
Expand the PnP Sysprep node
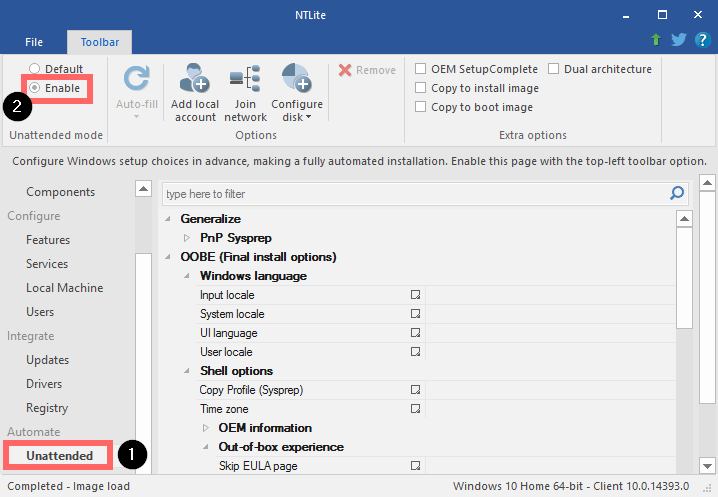pyautogui.click(x=187, y=238)
